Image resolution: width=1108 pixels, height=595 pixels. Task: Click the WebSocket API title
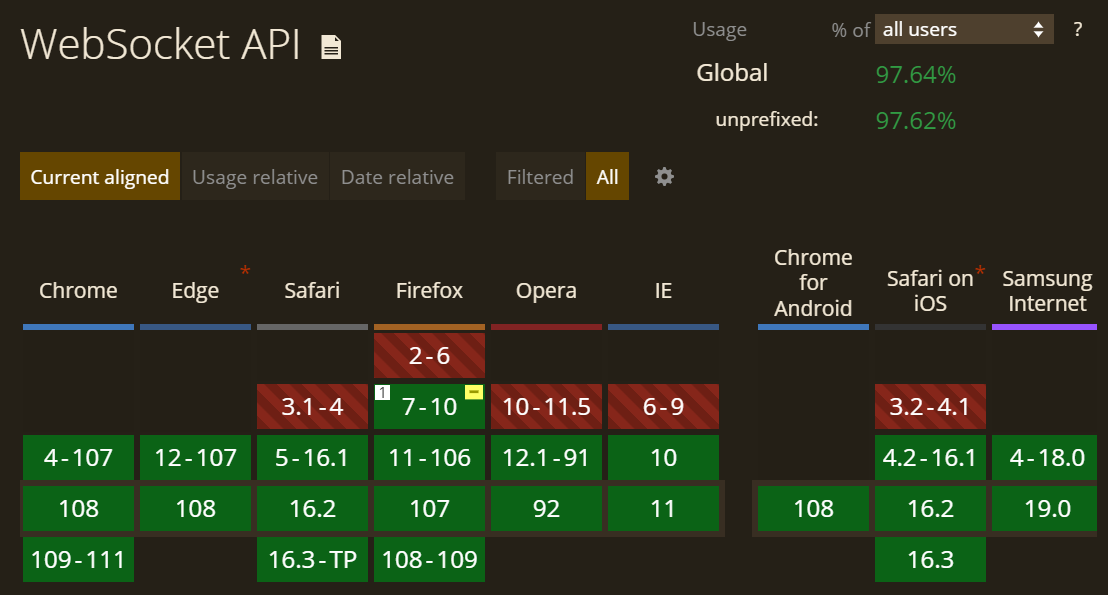click(160, 45)
